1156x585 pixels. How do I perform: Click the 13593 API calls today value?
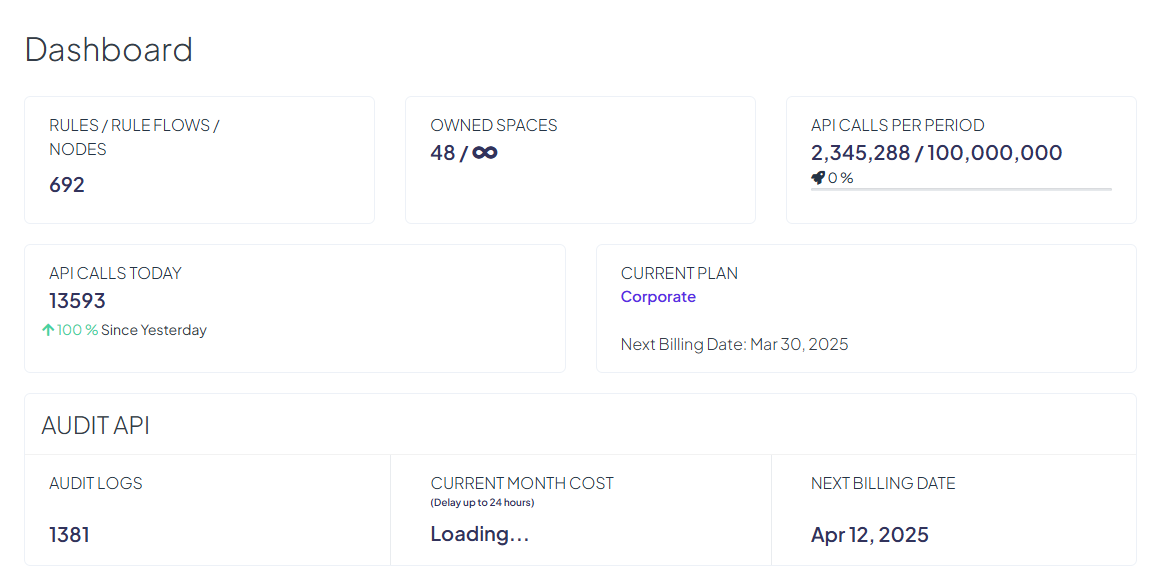click(77, 301)
